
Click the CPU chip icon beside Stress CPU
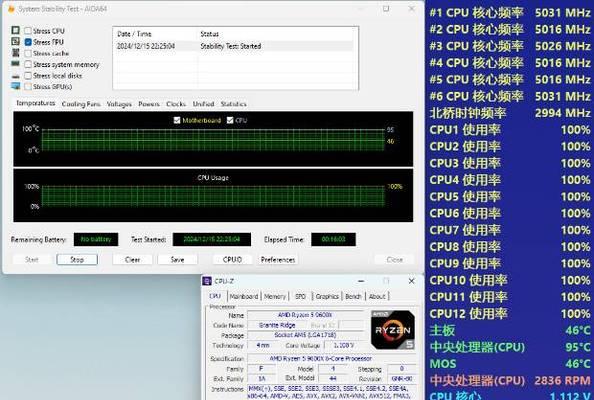(x=16, y=30)
